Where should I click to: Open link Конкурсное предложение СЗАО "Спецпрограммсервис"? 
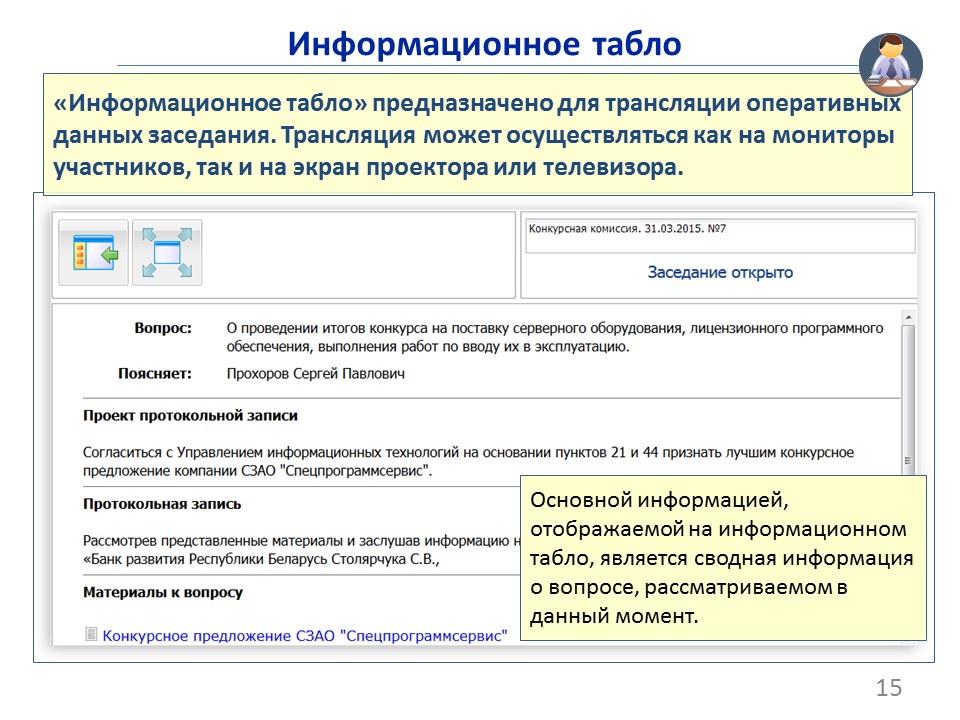305,636
